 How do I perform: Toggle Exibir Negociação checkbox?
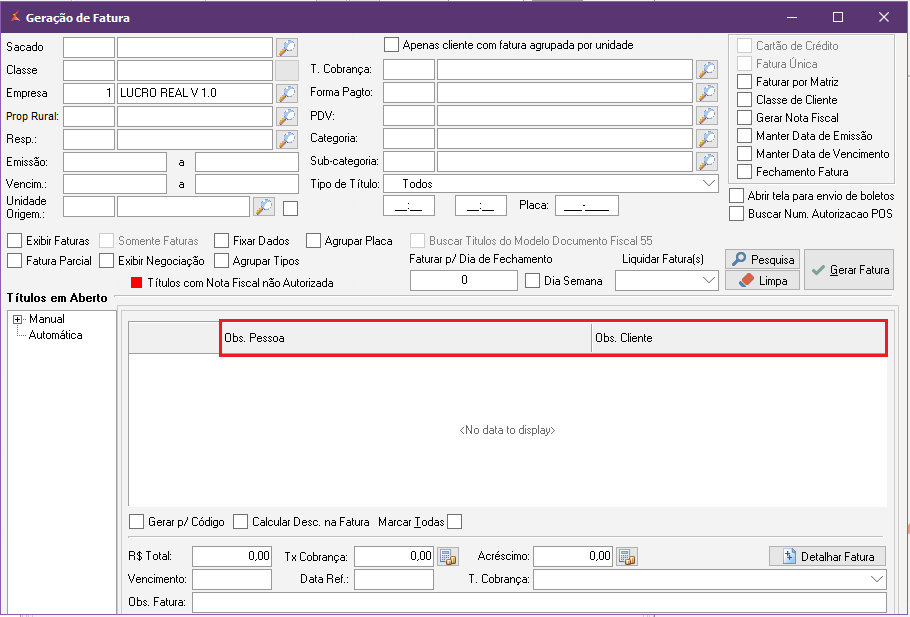coord(106,261)
